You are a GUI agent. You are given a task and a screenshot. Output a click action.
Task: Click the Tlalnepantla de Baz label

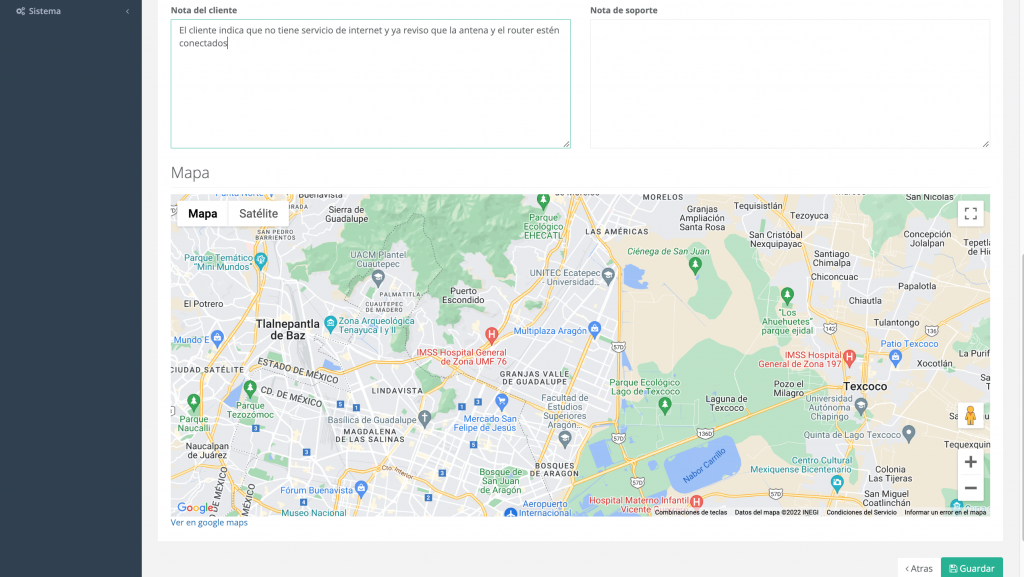click(x=287, y=330)
